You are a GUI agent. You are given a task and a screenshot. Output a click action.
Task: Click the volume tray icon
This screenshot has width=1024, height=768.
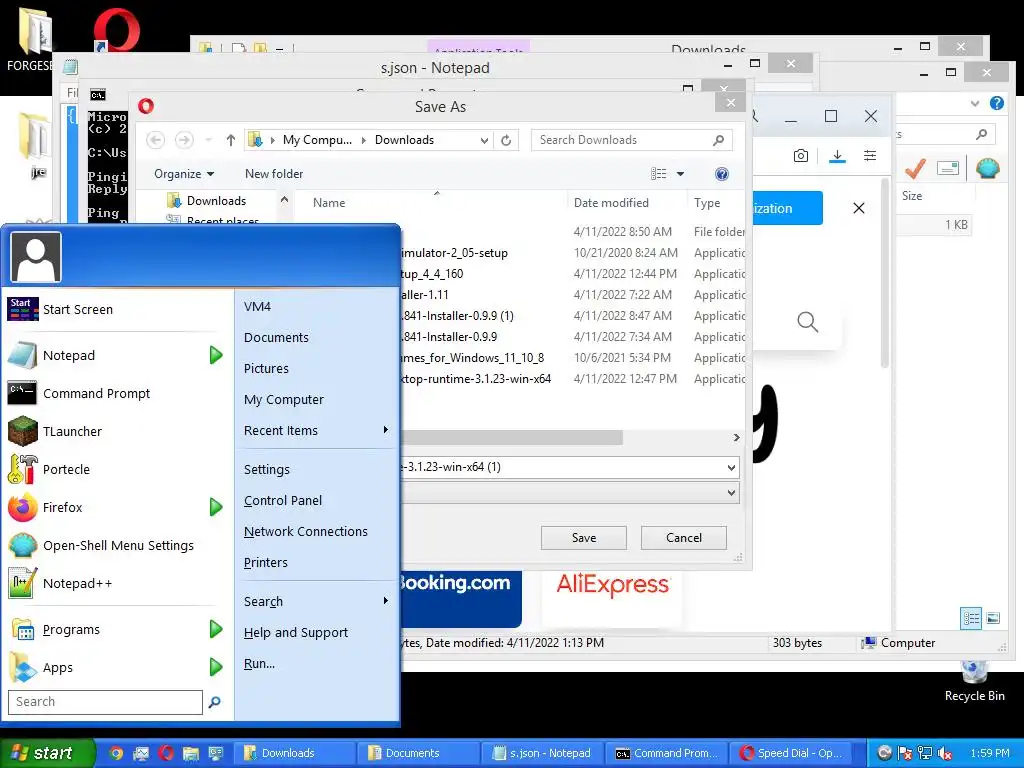945,754
